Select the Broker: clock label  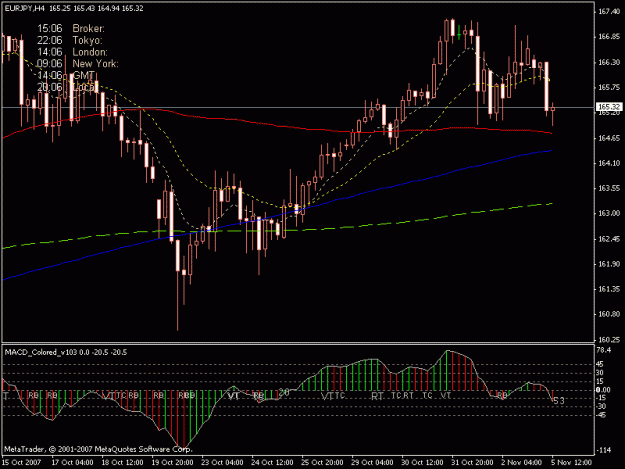tap(88, 29)
